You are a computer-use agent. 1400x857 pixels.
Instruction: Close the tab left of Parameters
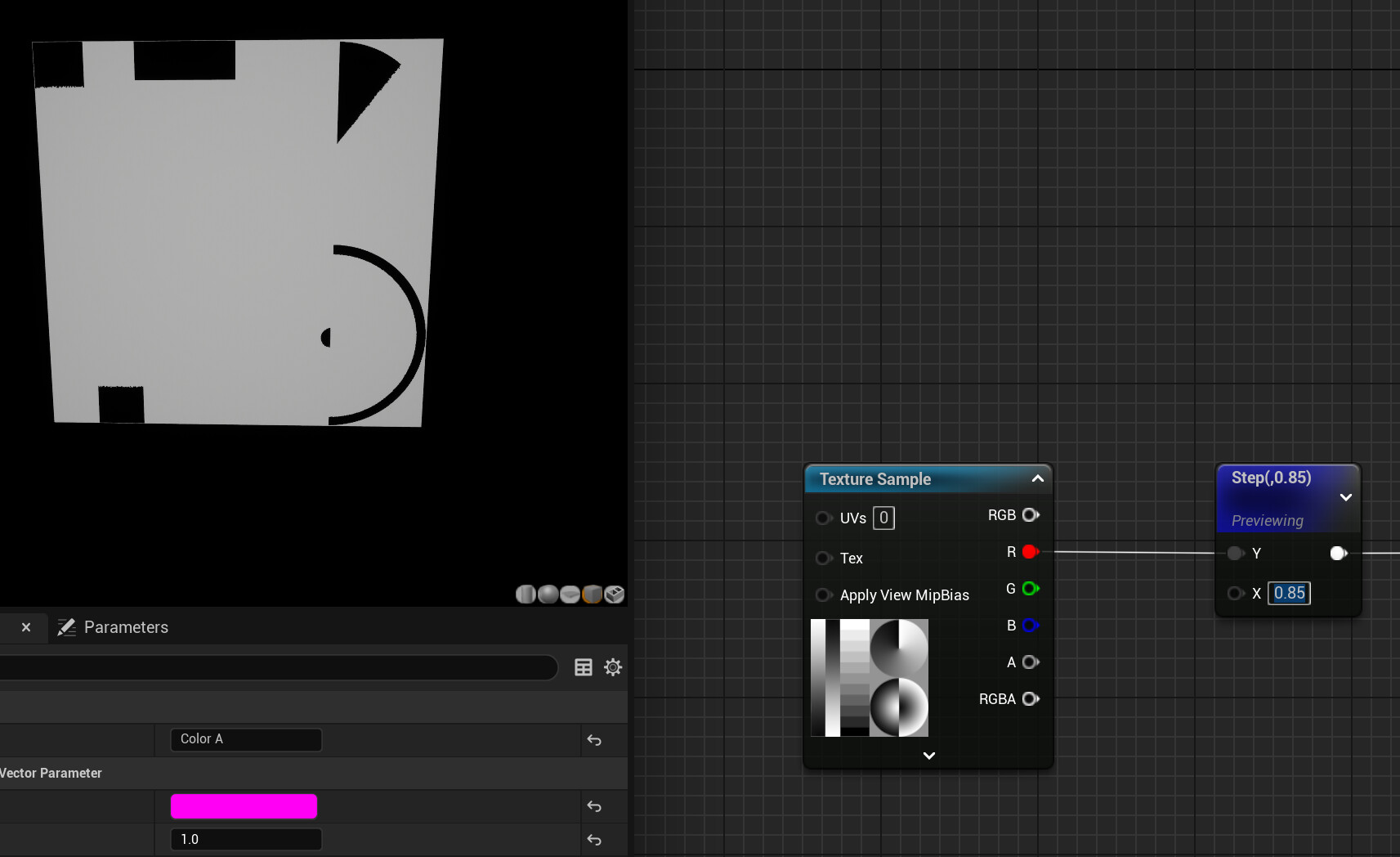tap(26, 627)
